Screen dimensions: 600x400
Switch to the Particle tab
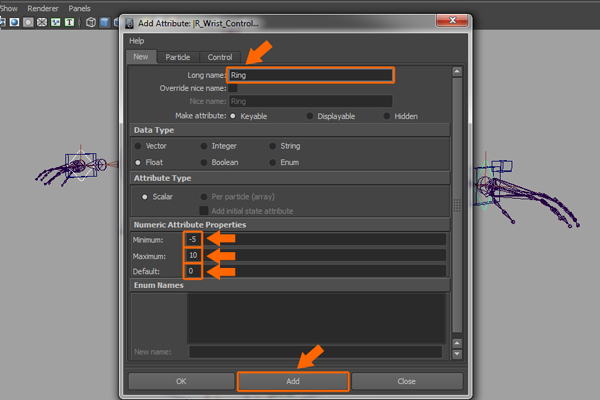pos(178,57)
